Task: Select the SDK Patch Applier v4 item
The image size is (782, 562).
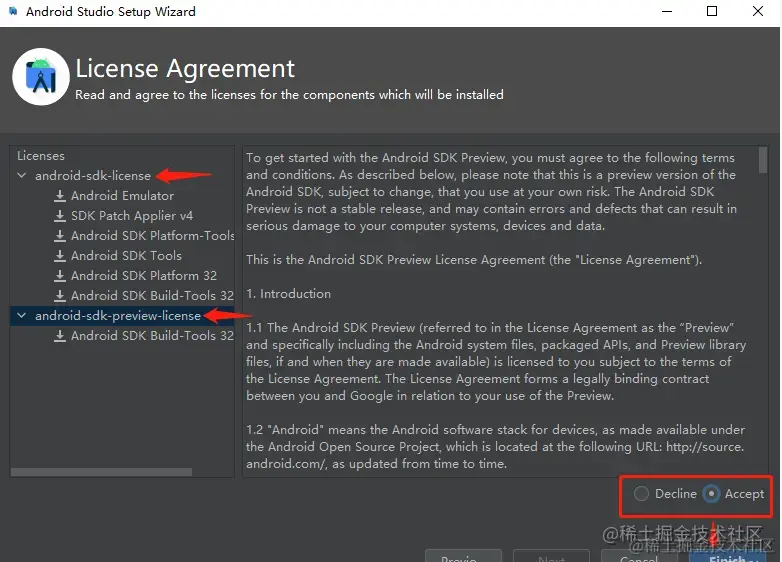Action: click(x=132, y=215)
